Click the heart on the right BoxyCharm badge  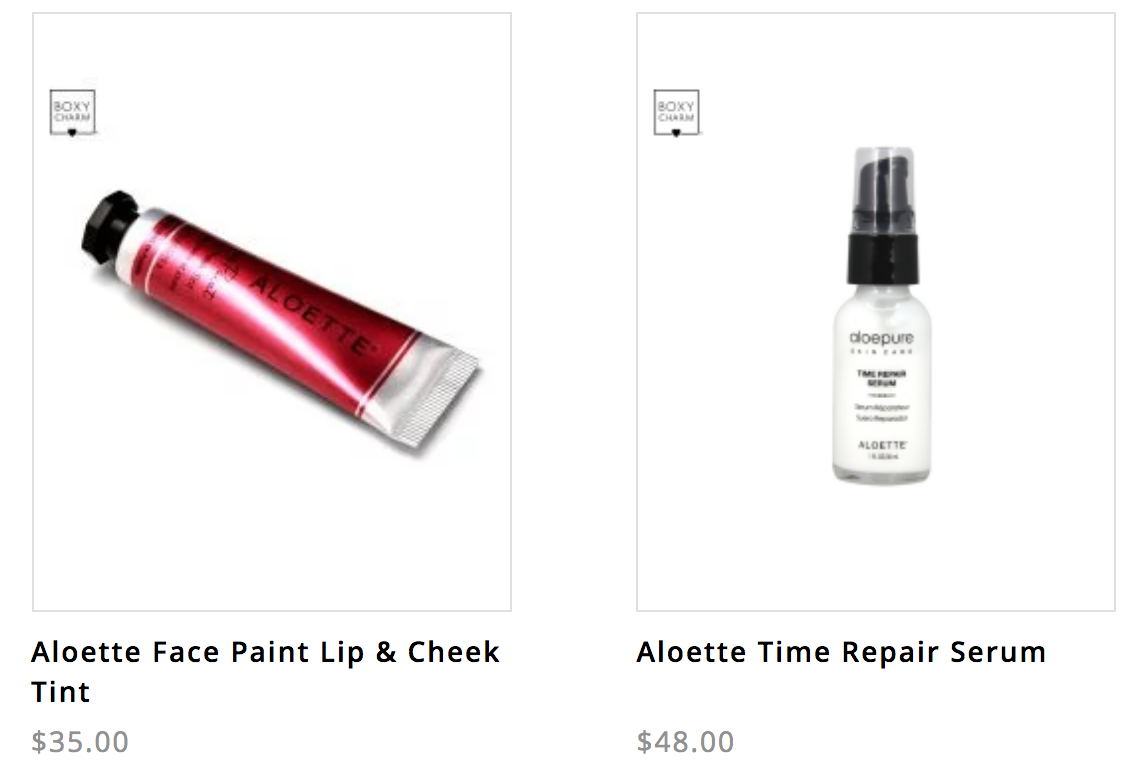tap(676, 133)
